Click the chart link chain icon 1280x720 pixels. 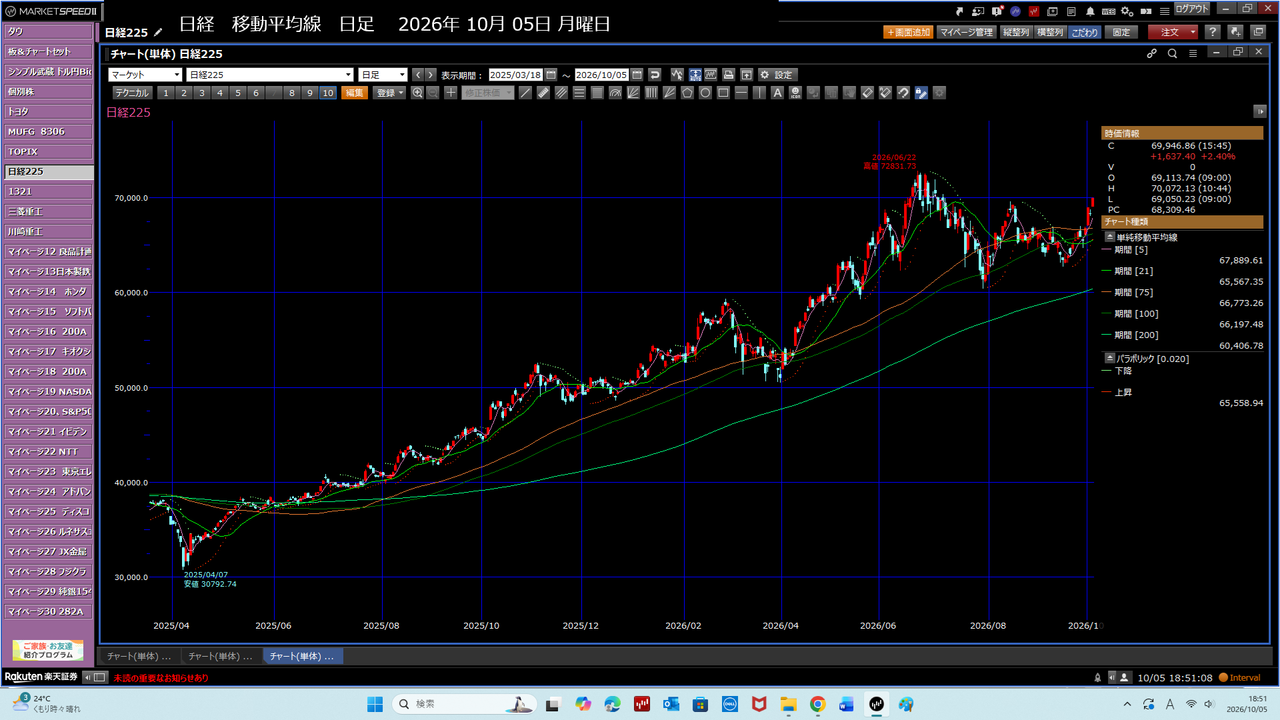pyautogui.click(x=1152, y=53)
